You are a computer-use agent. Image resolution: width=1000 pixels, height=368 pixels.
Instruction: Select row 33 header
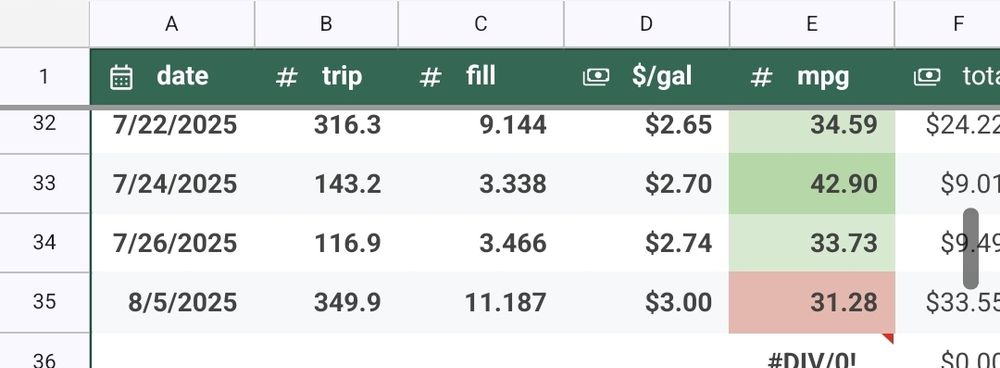44,184
